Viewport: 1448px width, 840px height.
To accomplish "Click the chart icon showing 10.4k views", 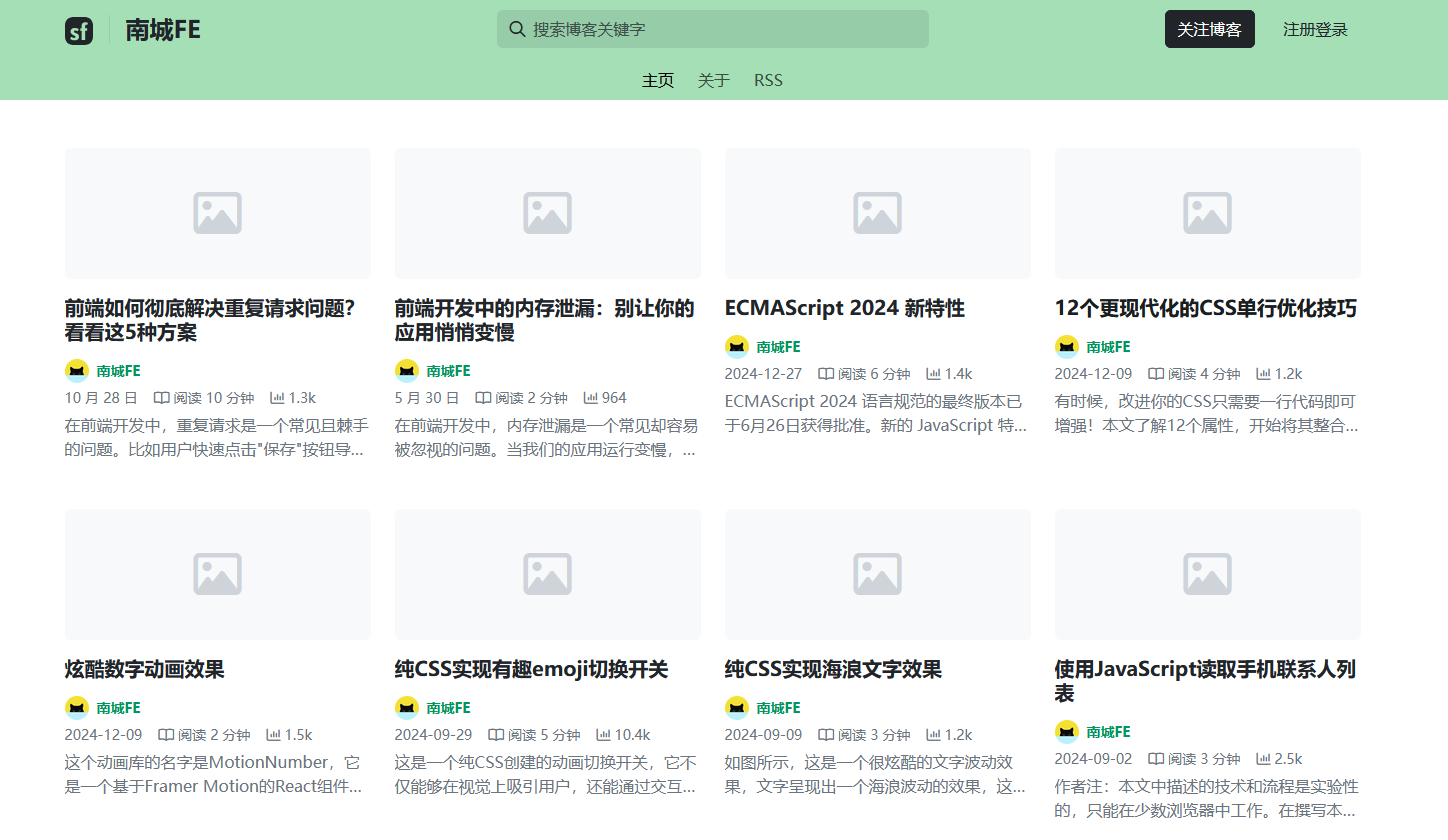I will click(606, 734).
